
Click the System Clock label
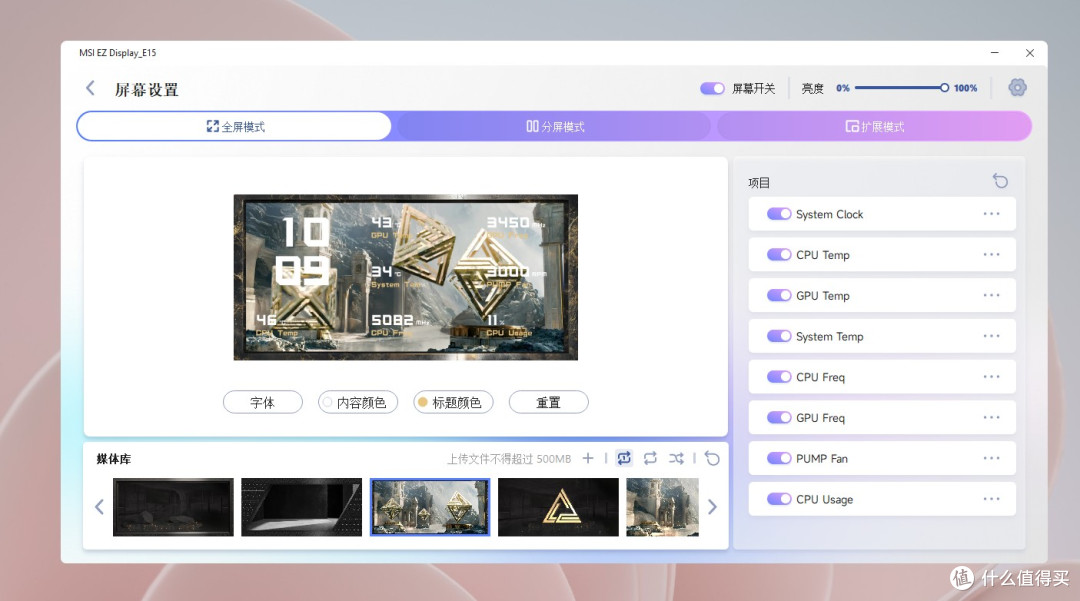click(829, 214)
